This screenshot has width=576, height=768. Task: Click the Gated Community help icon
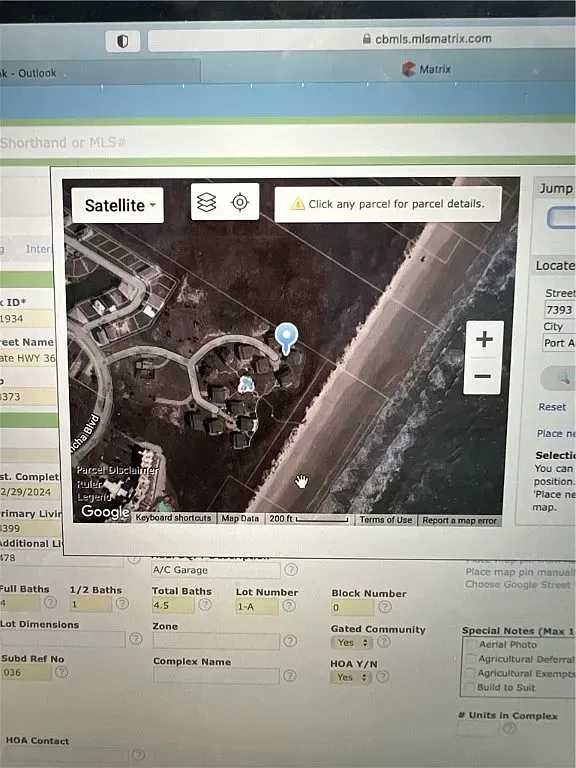[384, 642]
